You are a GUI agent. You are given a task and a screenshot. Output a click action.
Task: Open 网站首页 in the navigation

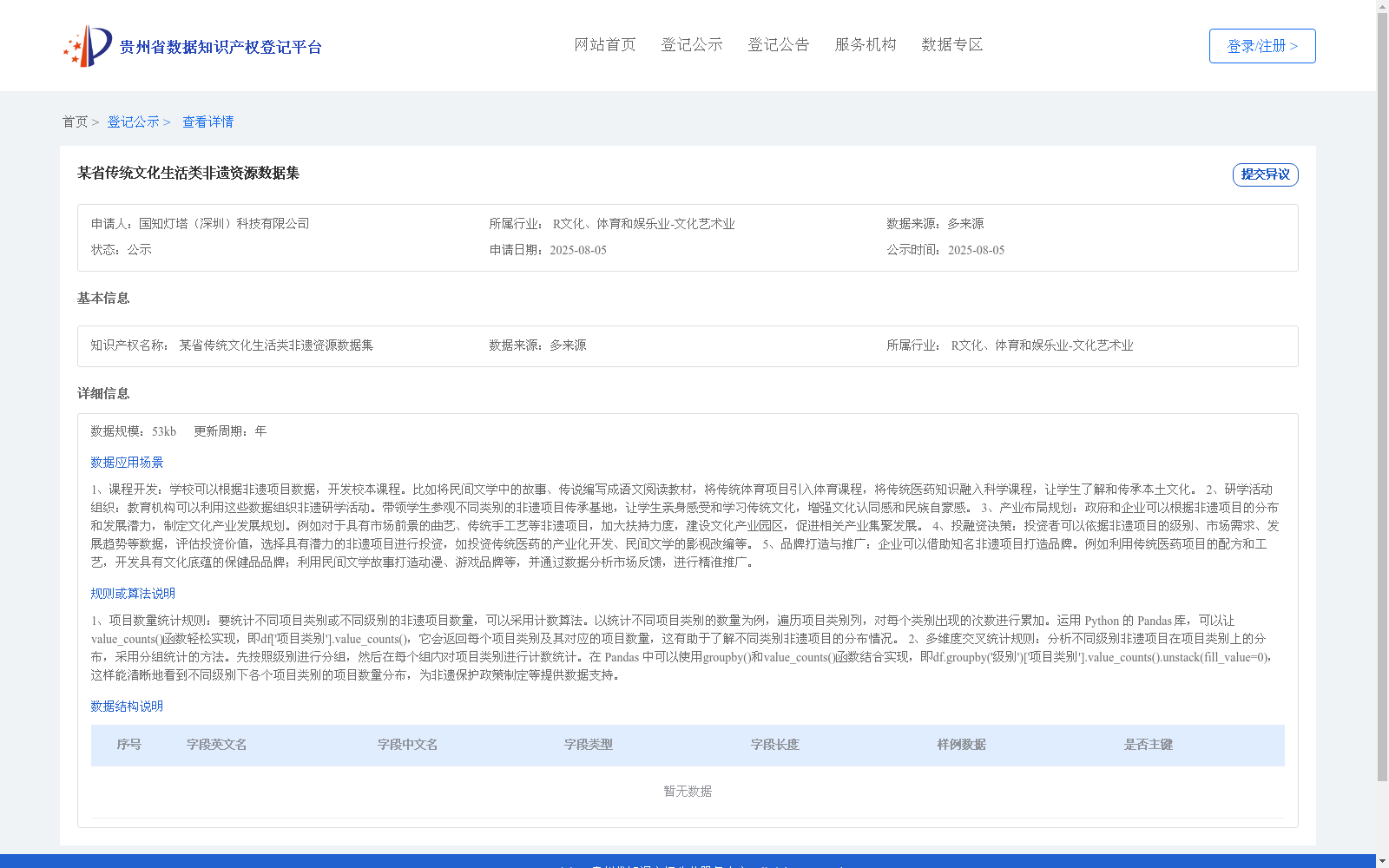(x=605, y=44)
